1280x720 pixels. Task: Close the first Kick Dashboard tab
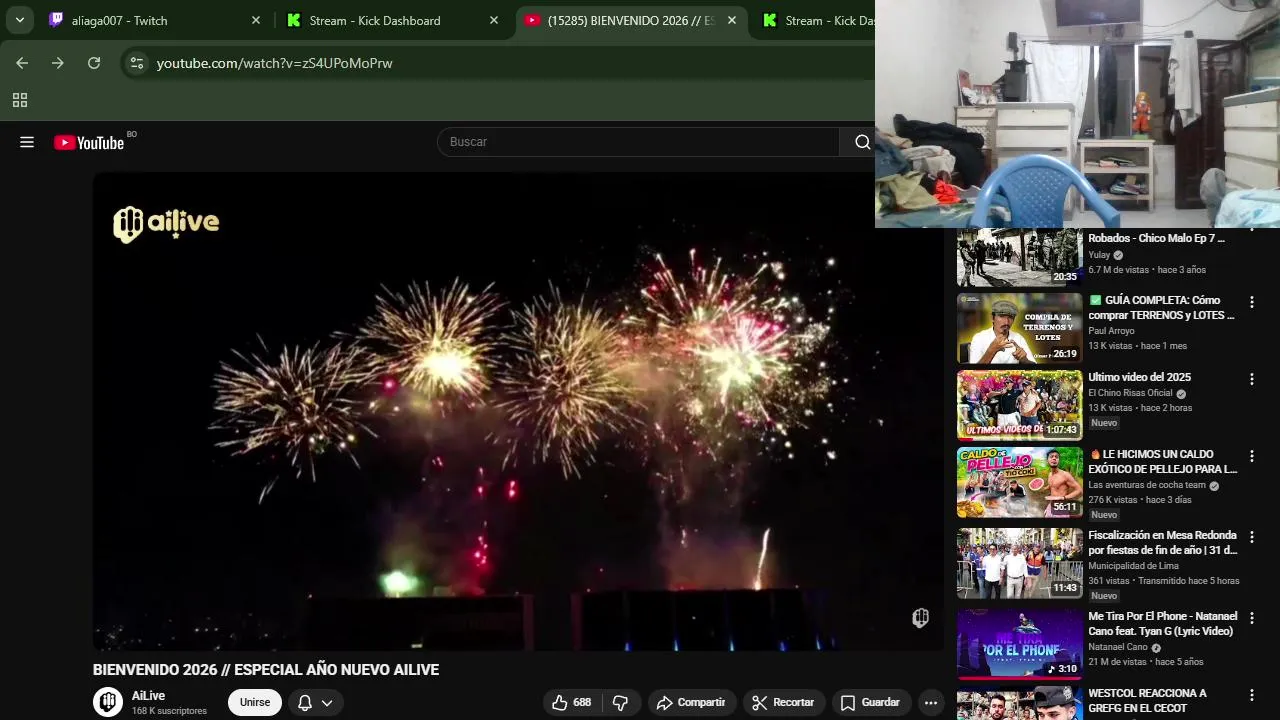click(493, 20)
